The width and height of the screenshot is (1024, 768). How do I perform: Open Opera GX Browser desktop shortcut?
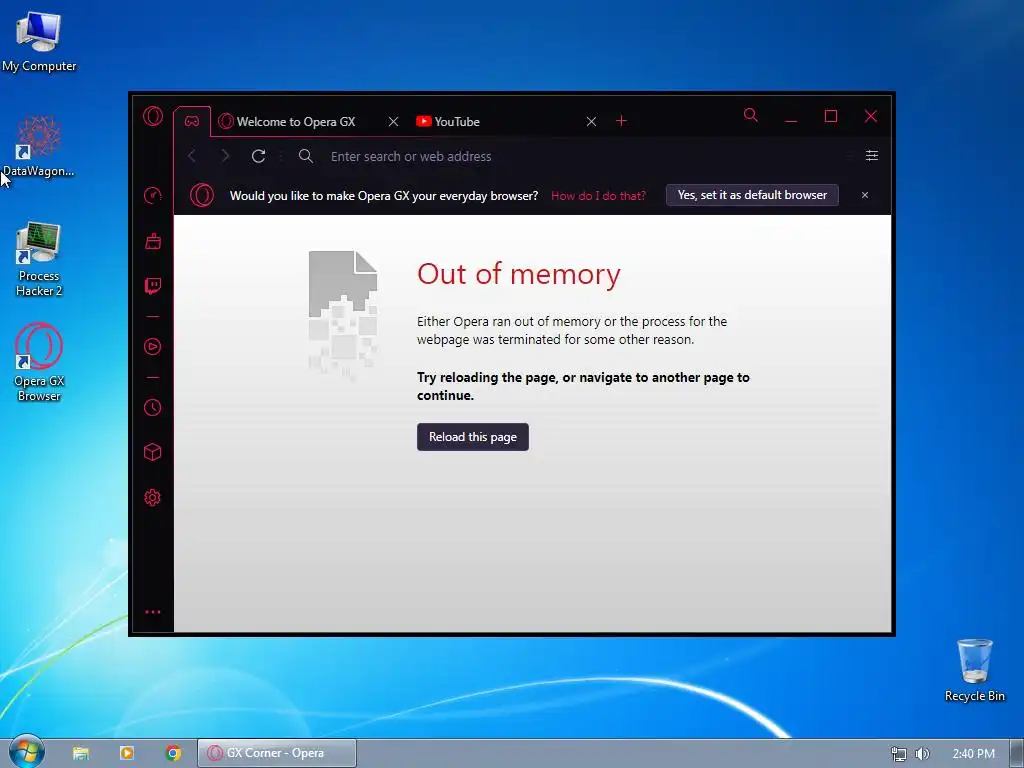tap(39, 362)
